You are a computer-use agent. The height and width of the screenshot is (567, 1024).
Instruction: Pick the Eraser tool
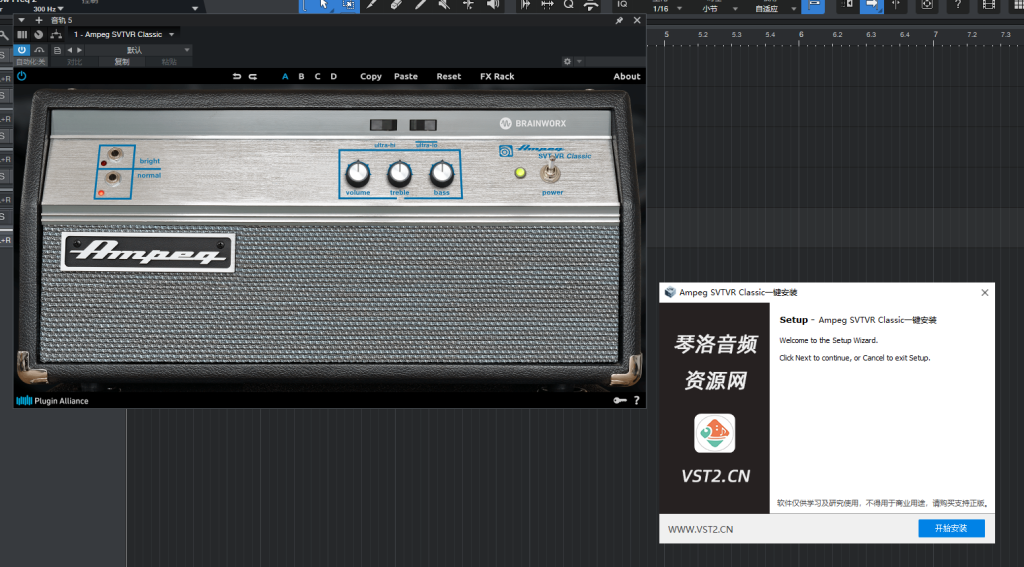tap(396, 5)
